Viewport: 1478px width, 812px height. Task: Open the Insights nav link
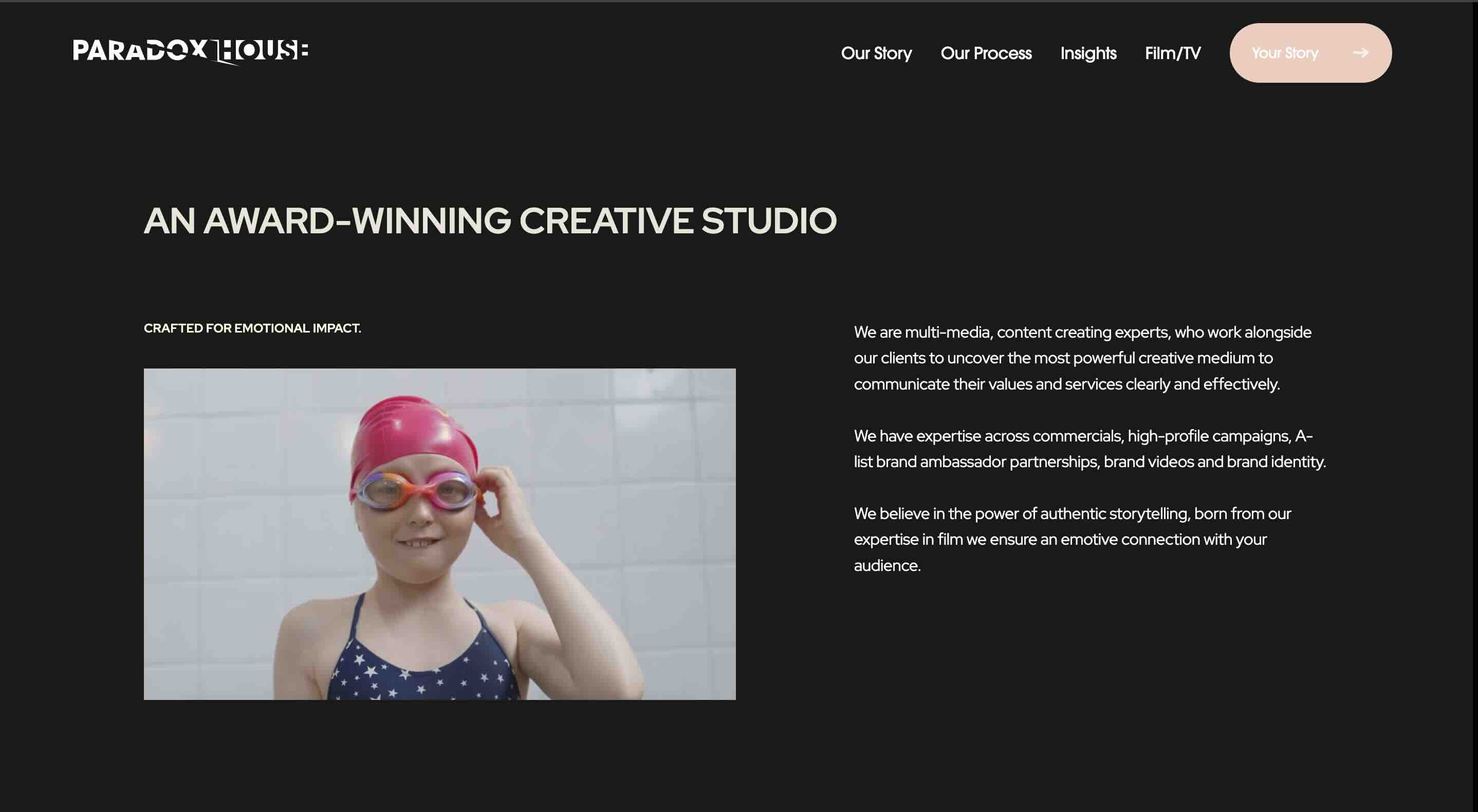pos(1088,53)
